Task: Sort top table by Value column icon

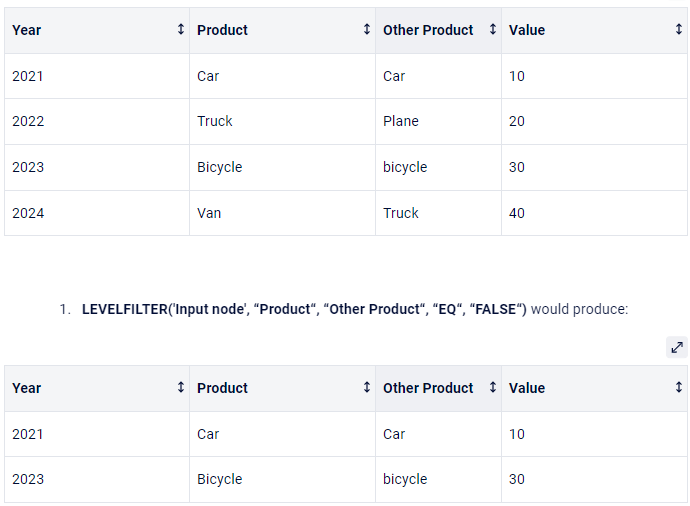Action: (679, 29)
